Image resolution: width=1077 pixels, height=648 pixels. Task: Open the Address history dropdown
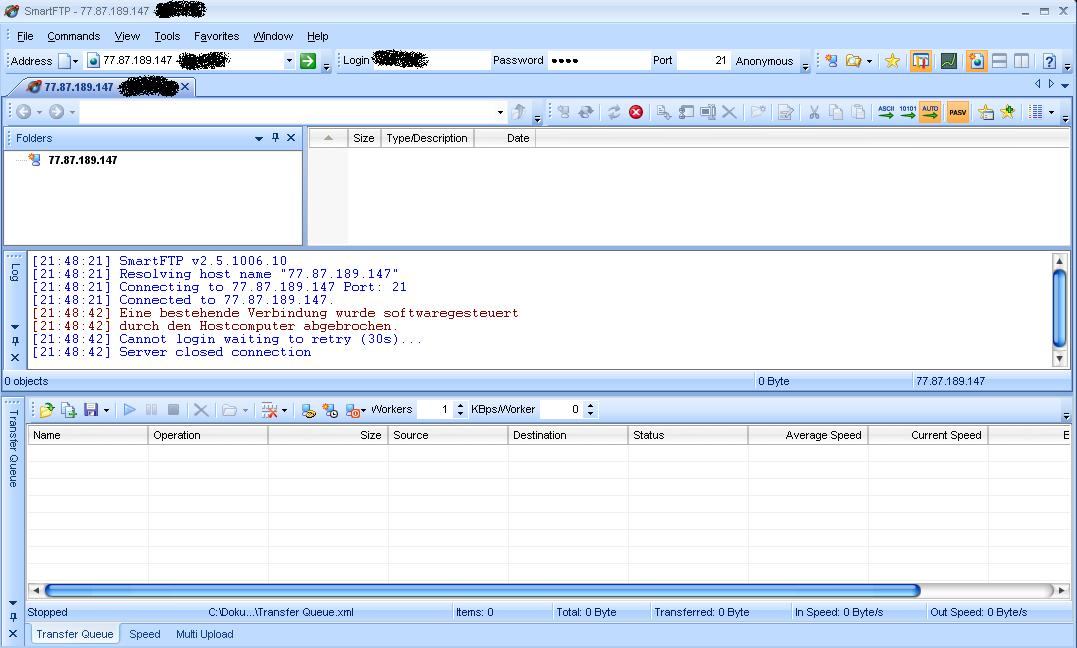[x=289, y=60]
